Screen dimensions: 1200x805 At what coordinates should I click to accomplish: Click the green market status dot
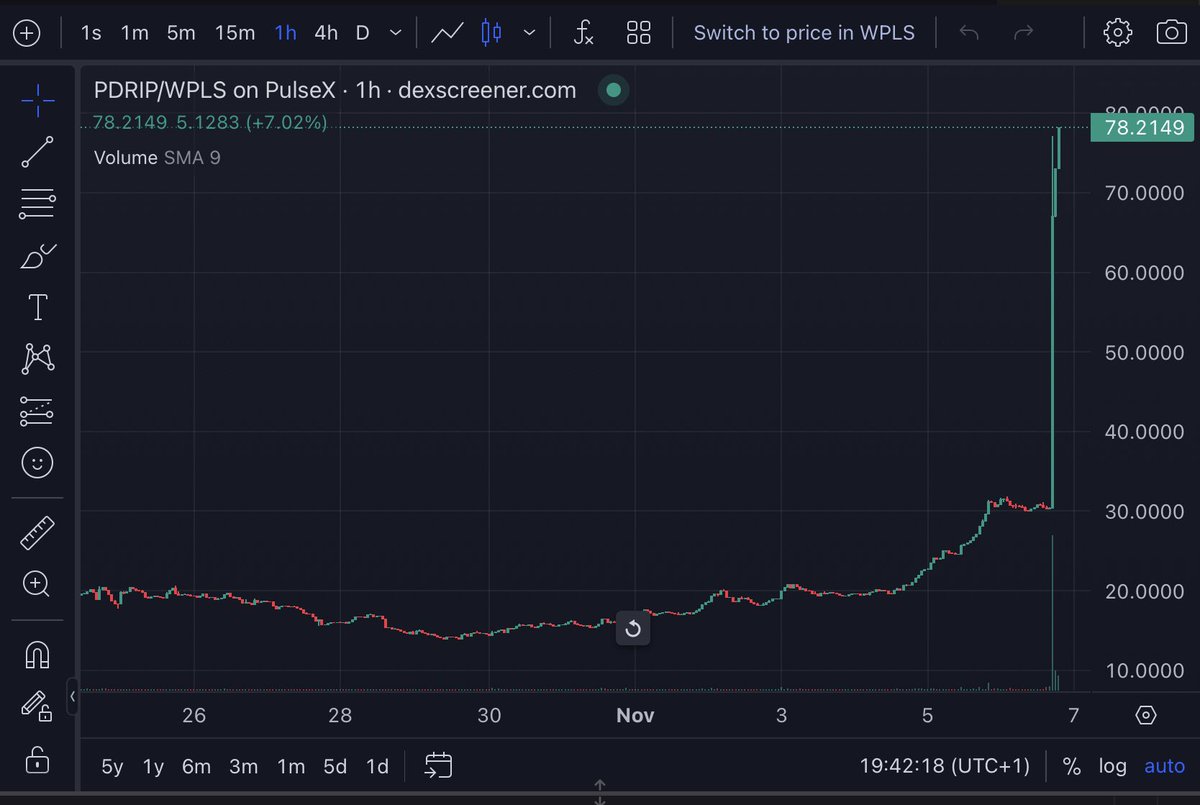(614, 90)
